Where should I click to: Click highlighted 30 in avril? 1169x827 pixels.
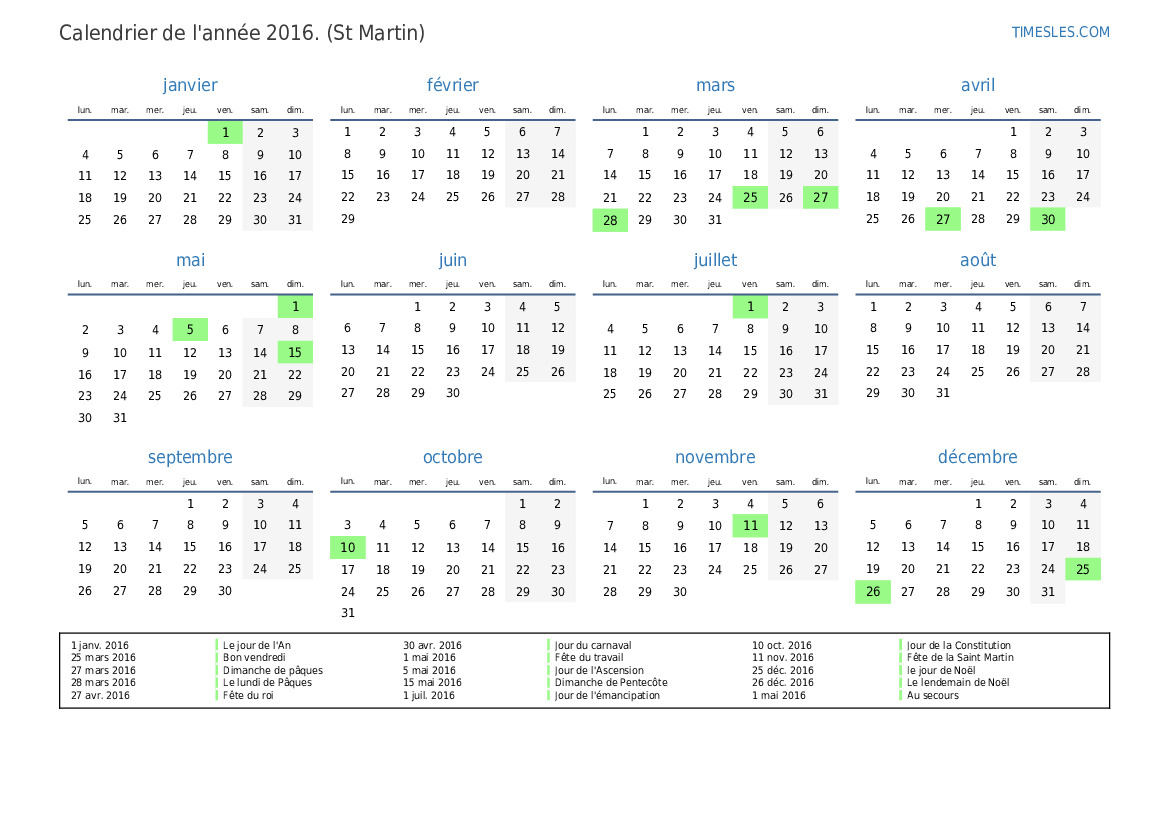(1047, 220)
